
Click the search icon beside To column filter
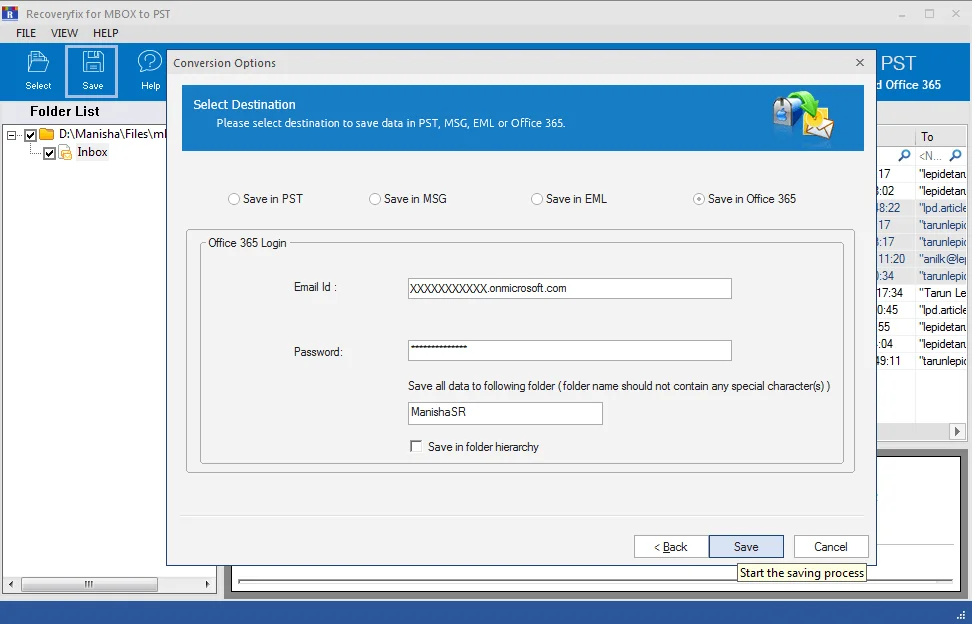click(x=955, y=155)
